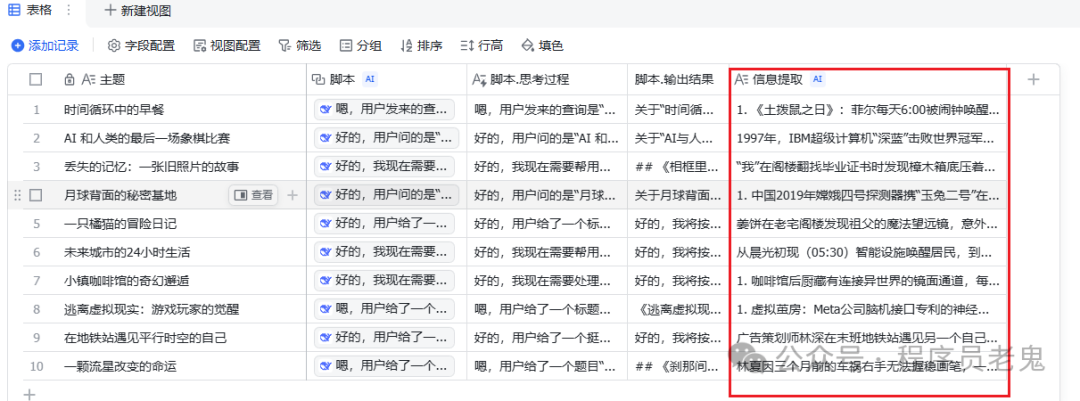The image size is (1080, 401).
Task: Switch to the 表格 view tab
Action: [x=30, y=10]
